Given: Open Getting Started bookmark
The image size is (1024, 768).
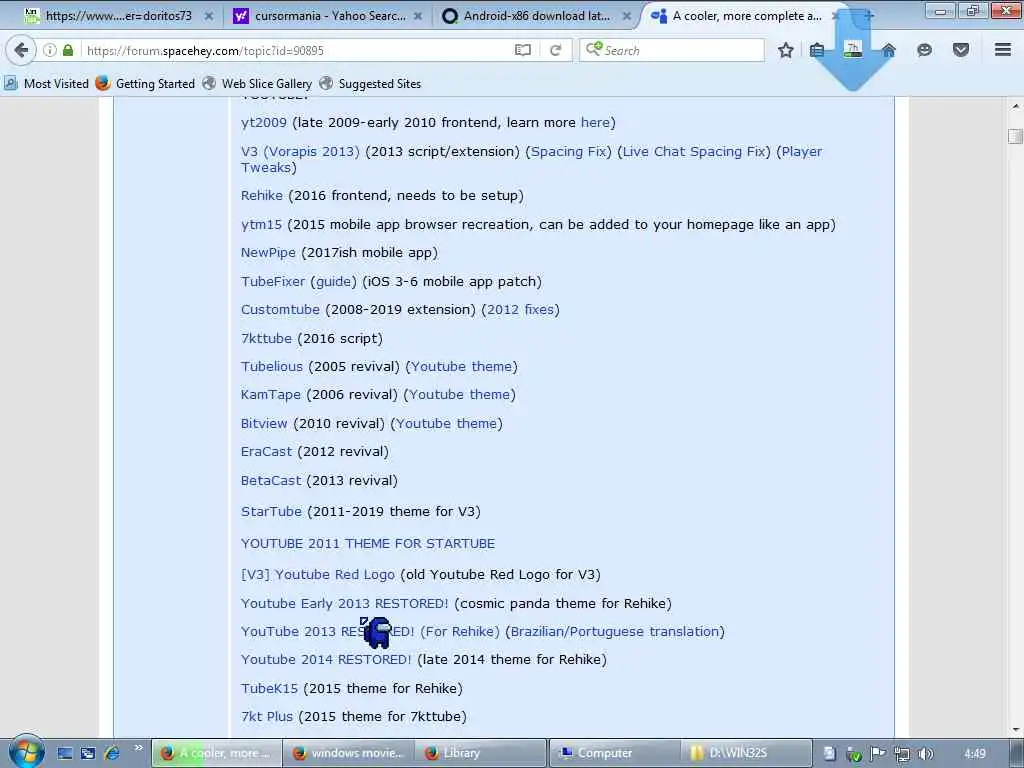Looking at the screenshot, I should pos(145,84).
